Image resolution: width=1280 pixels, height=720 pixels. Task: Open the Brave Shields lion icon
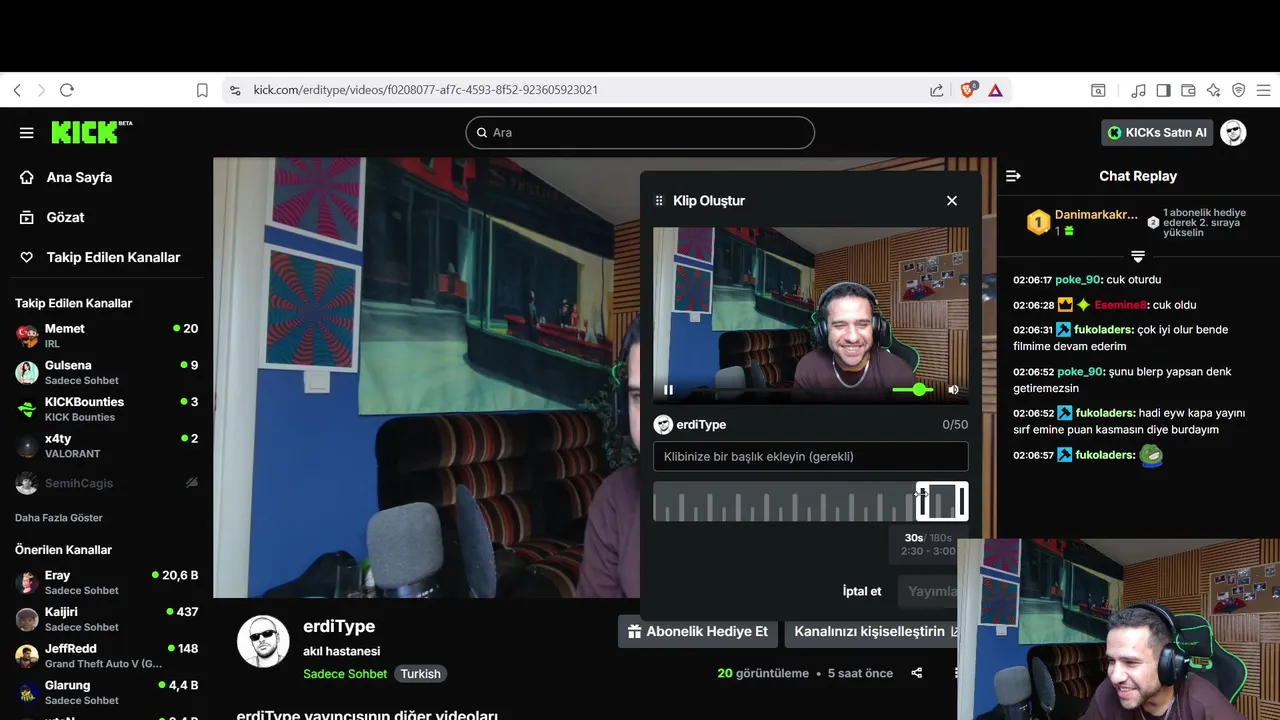click(968, 90)
